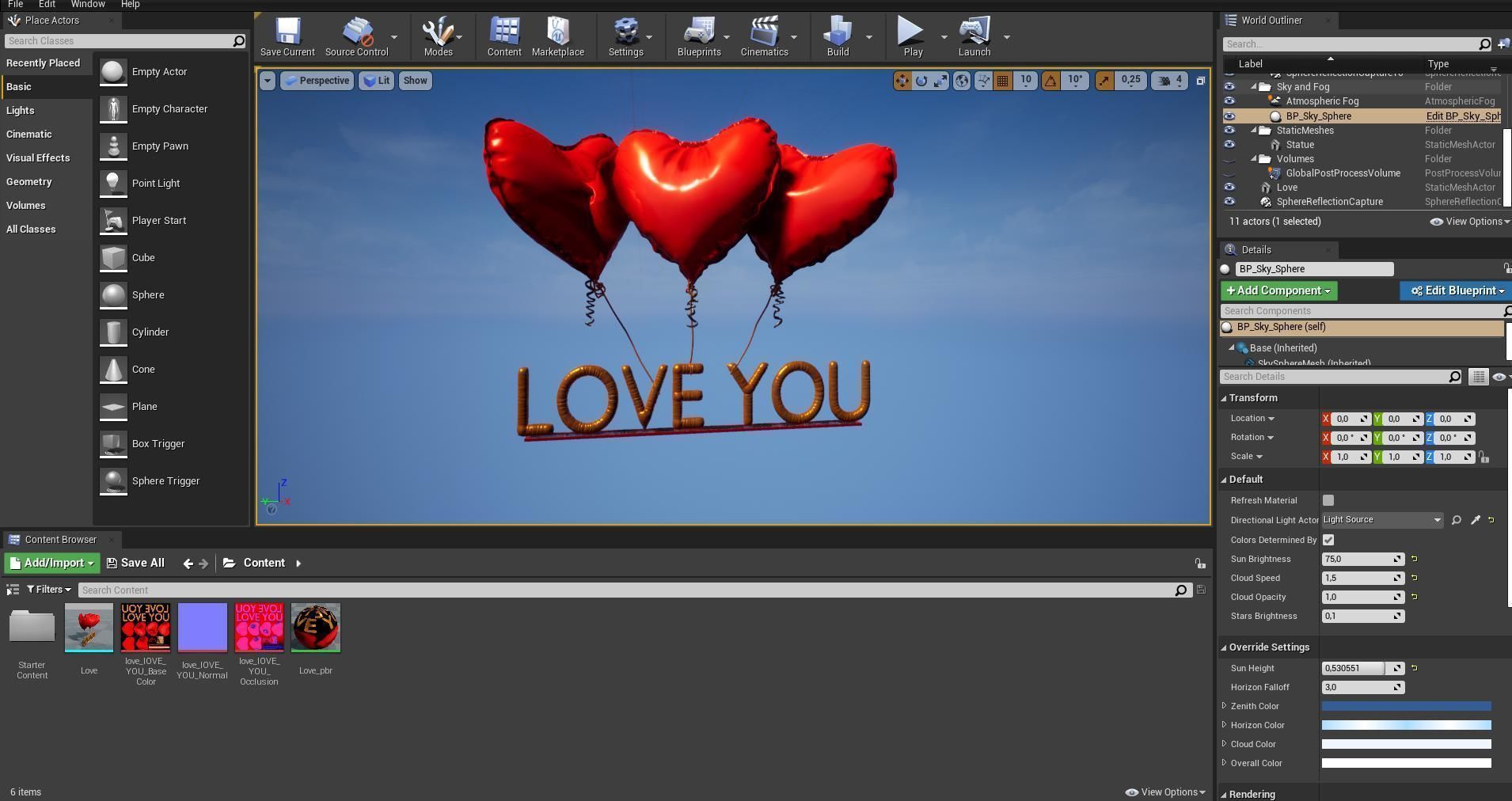
Task: Hide BP_Sky_Sphere actor visibility
Action: pos(1229,116)
